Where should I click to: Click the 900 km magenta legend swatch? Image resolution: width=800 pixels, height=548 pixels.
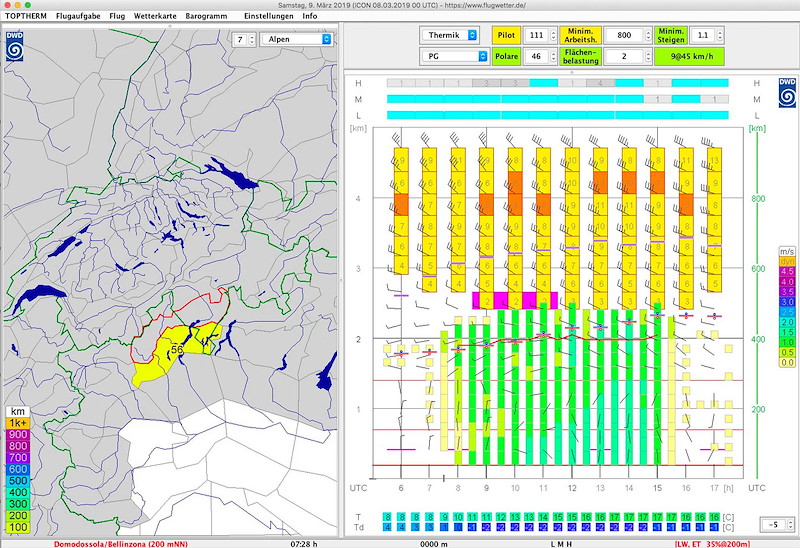pyautogui.click(x=18, y=436)
